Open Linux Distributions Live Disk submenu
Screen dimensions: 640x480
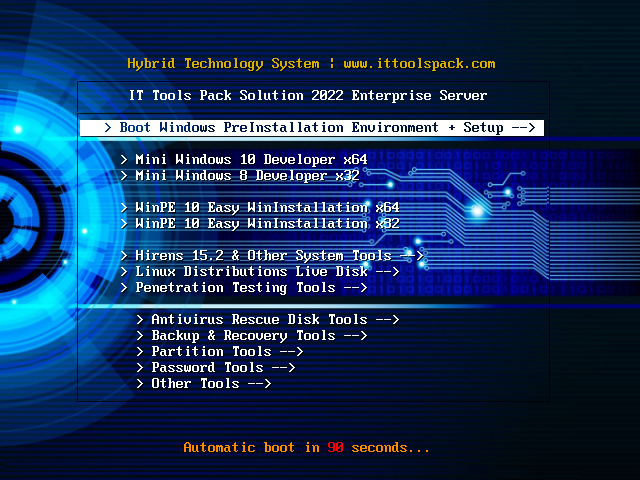pyautogui.click(x=260, y=271)
